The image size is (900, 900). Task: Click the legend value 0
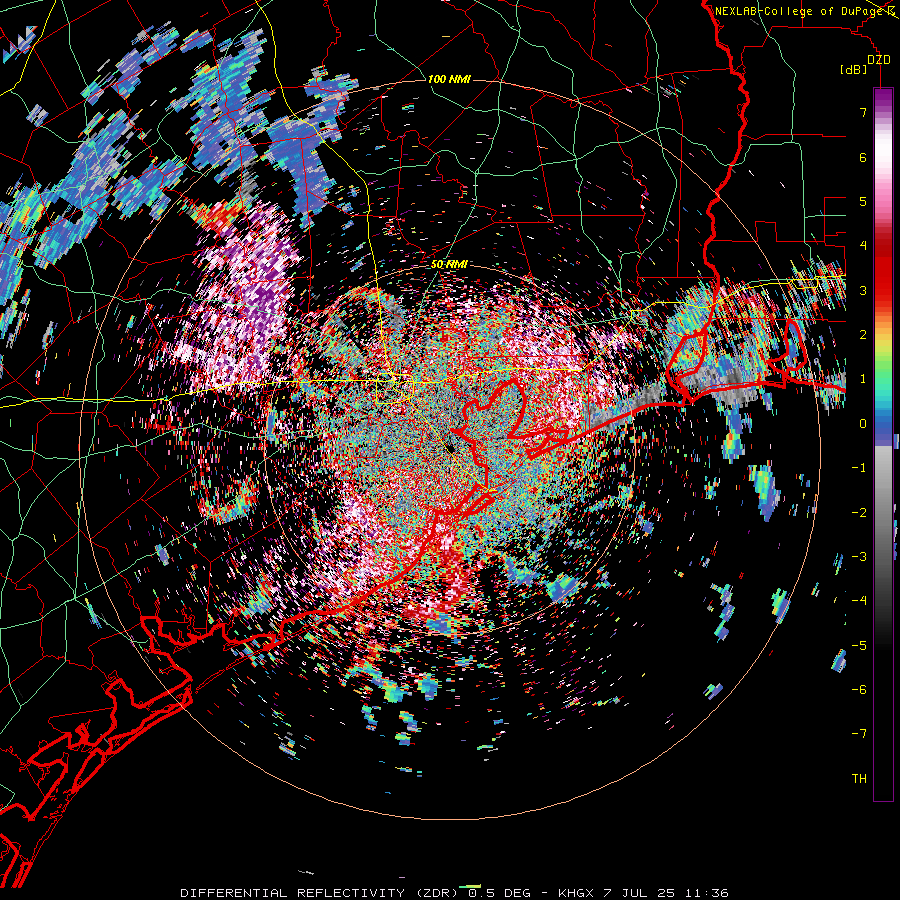coord(863,424)
